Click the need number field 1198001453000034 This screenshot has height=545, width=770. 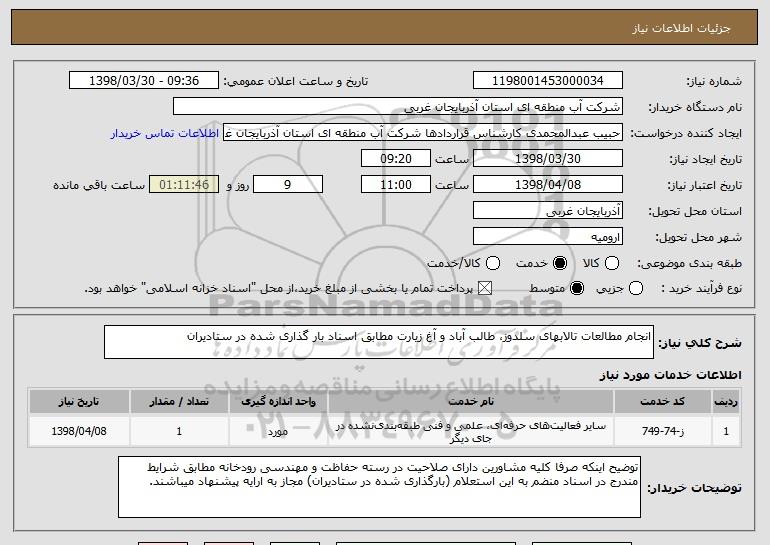(548, 81)
